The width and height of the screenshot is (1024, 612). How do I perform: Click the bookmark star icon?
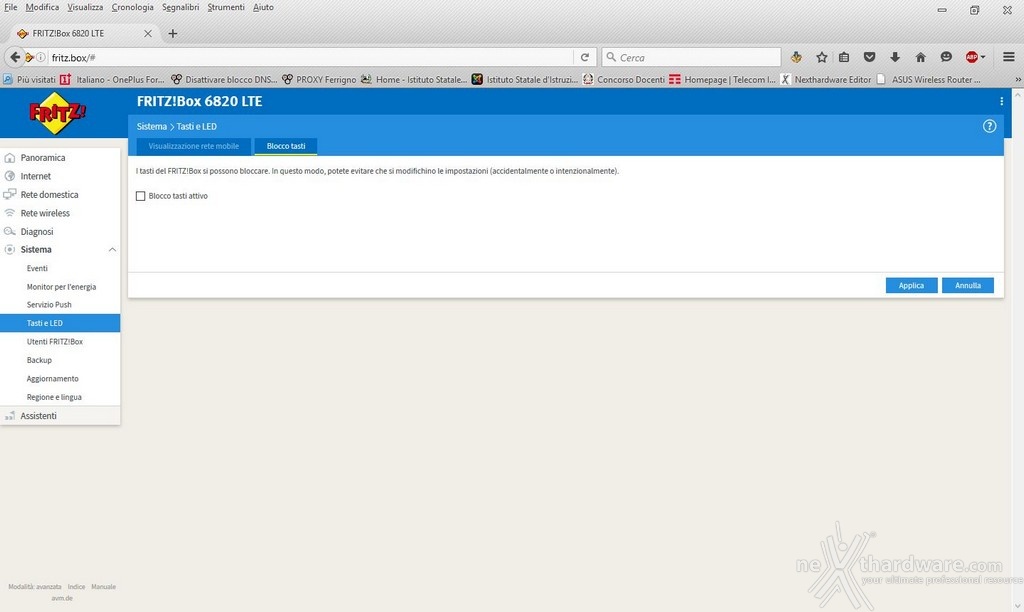[822, 57]
